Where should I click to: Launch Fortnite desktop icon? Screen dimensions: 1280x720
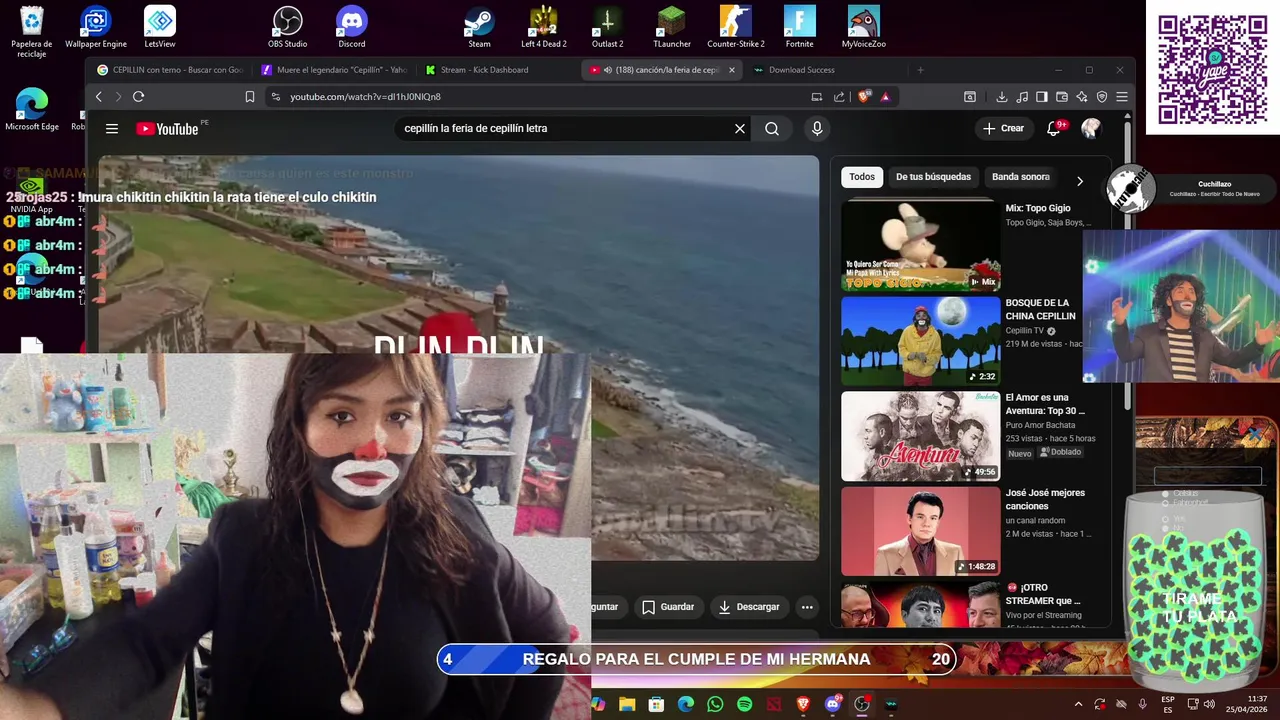(x=799, y=27)
